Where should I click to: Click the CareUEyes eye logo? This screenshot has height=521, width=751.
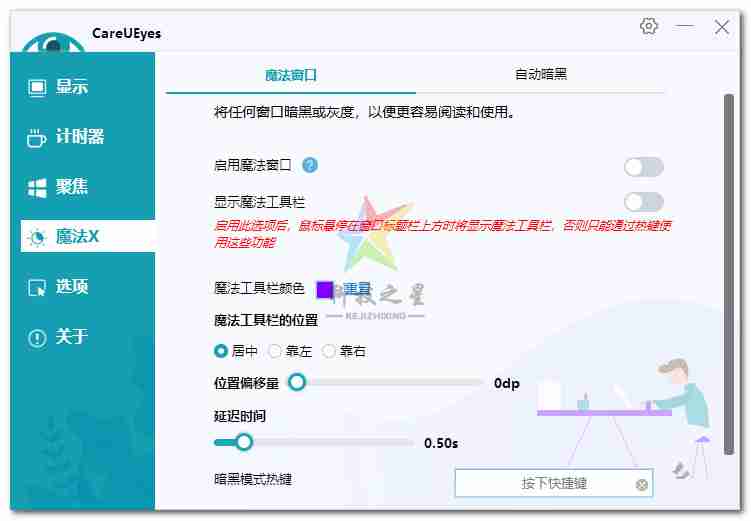(53, 43)
